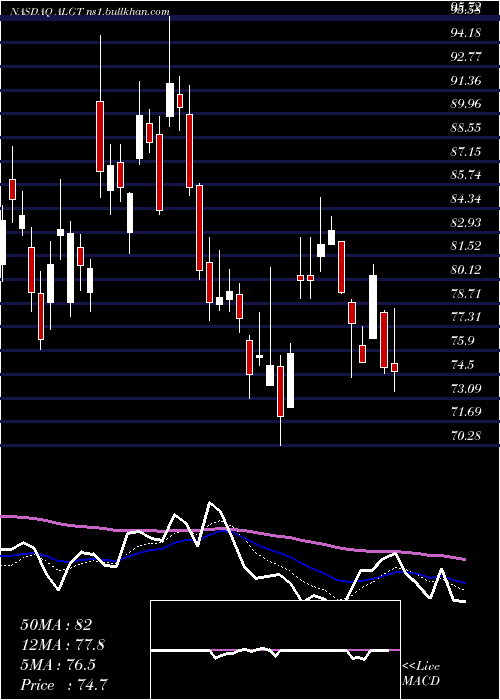Click the 85.74 price axis label
The height and width of the screenshot is (700, 500).
[466, 175]
